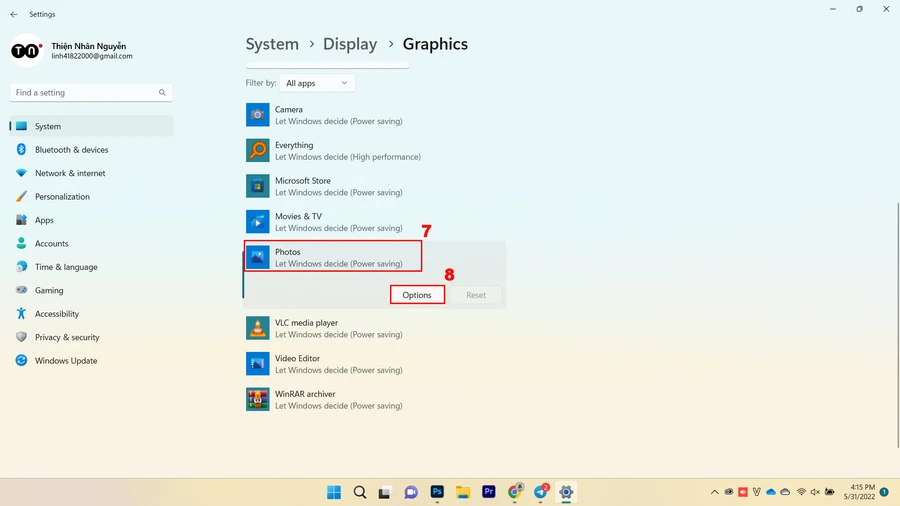Select the Camera app entry icon
Viewport: 900px width, 506px height.
pyautogui.click(x=257, y=115)
